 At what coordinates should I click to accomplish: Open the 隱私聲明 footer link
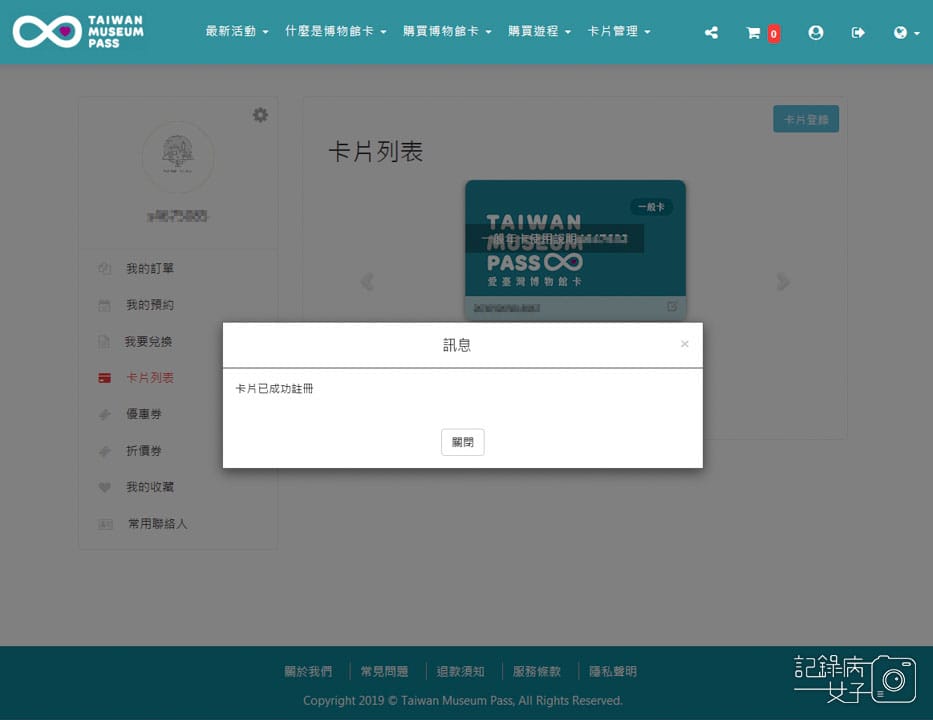tap(612, 672)
